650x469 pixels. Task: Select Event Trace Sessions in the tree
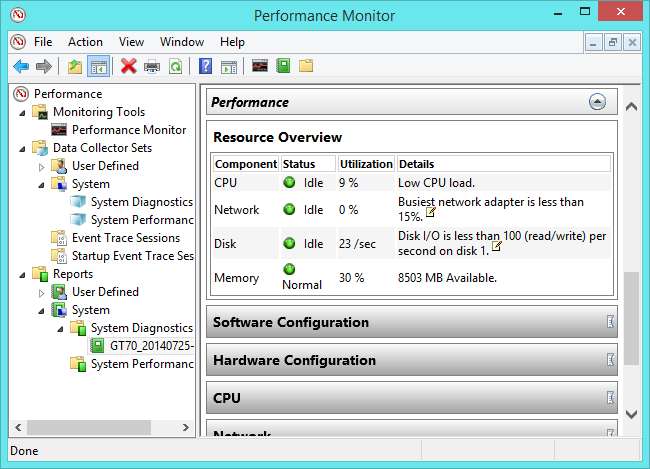tap(125, 238)
